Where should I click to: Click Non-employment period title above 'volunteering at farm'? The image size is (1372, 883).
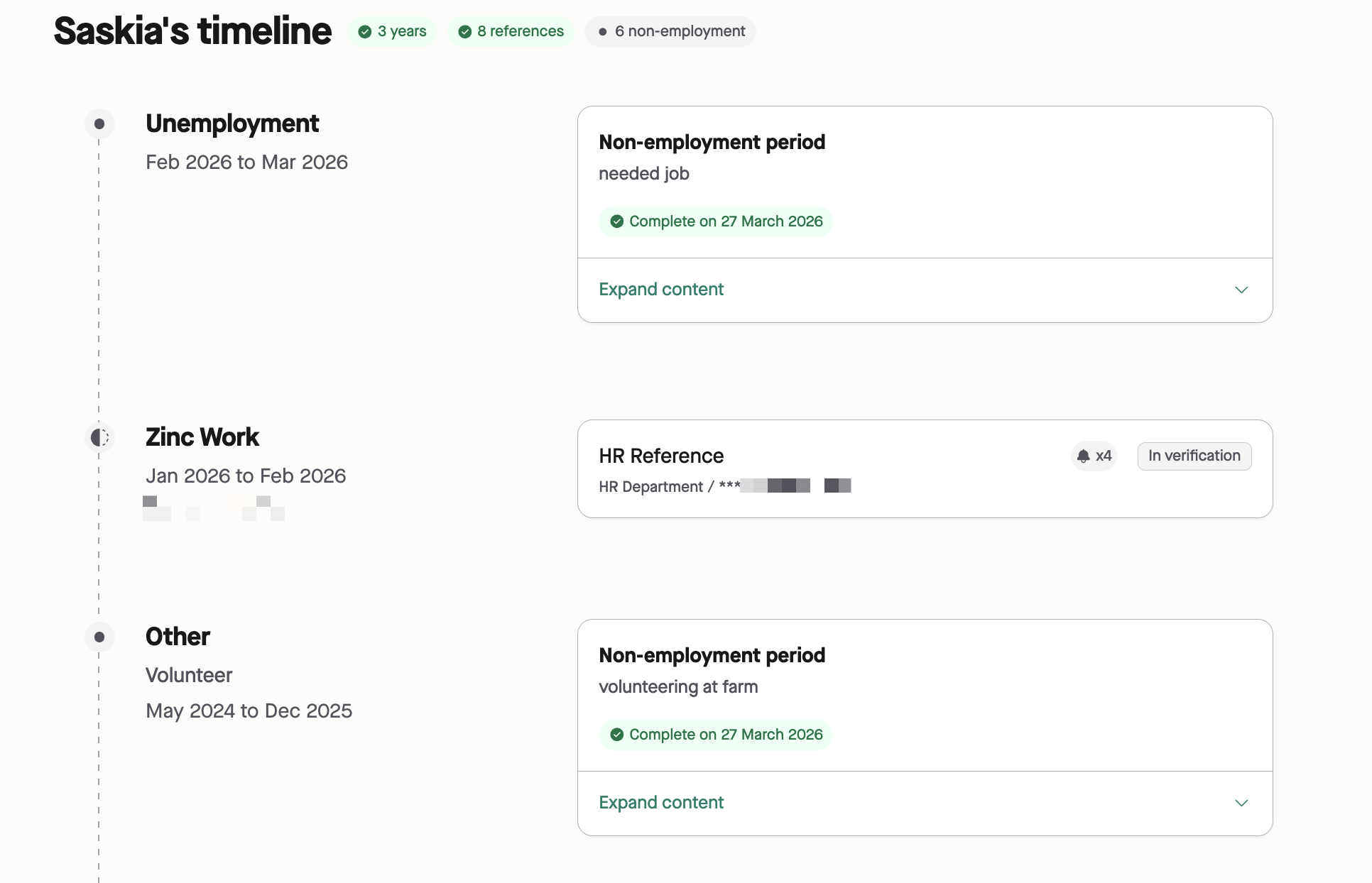coord(712,655)
